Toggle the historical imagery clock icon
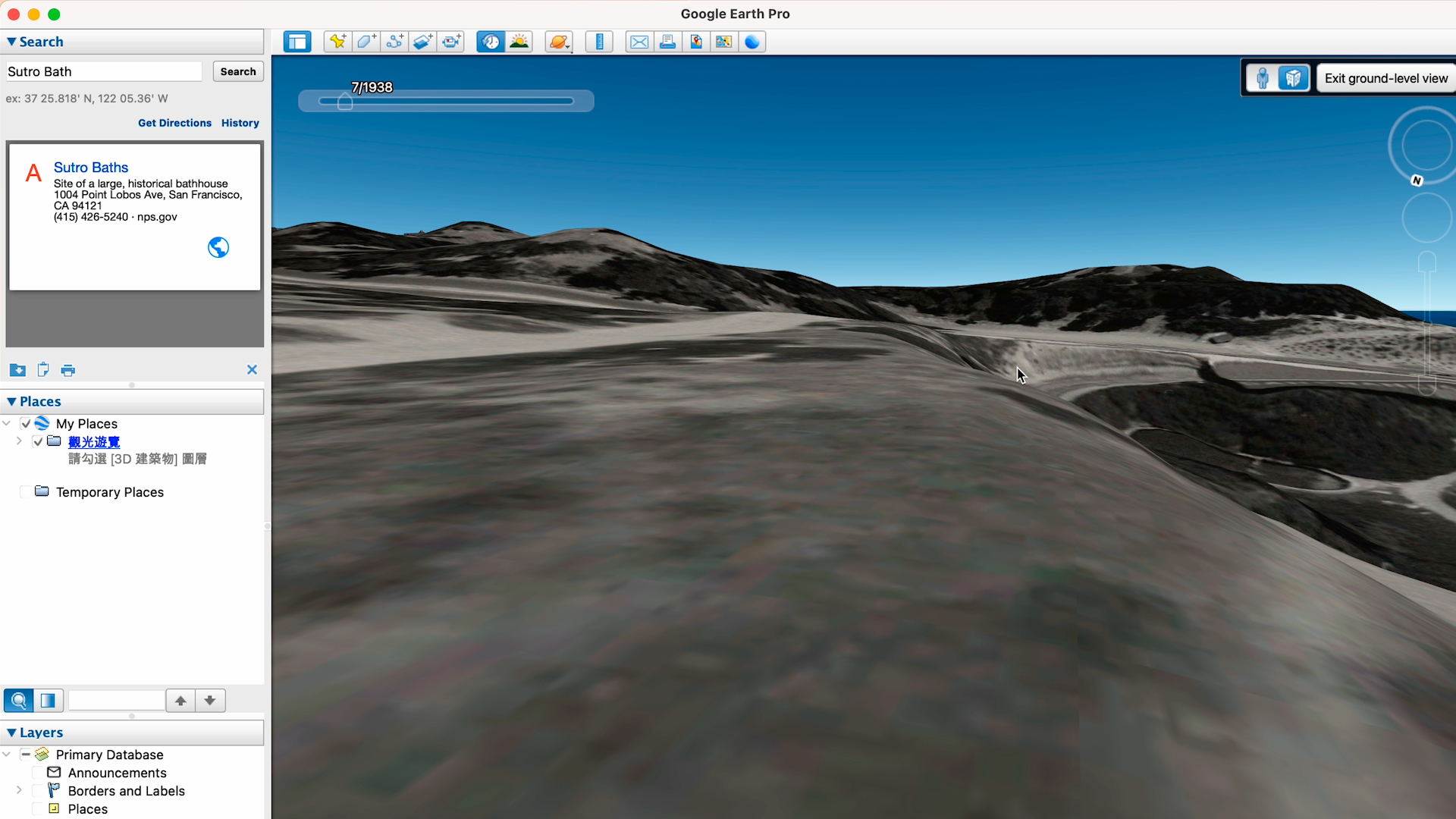 pos(491,42)
